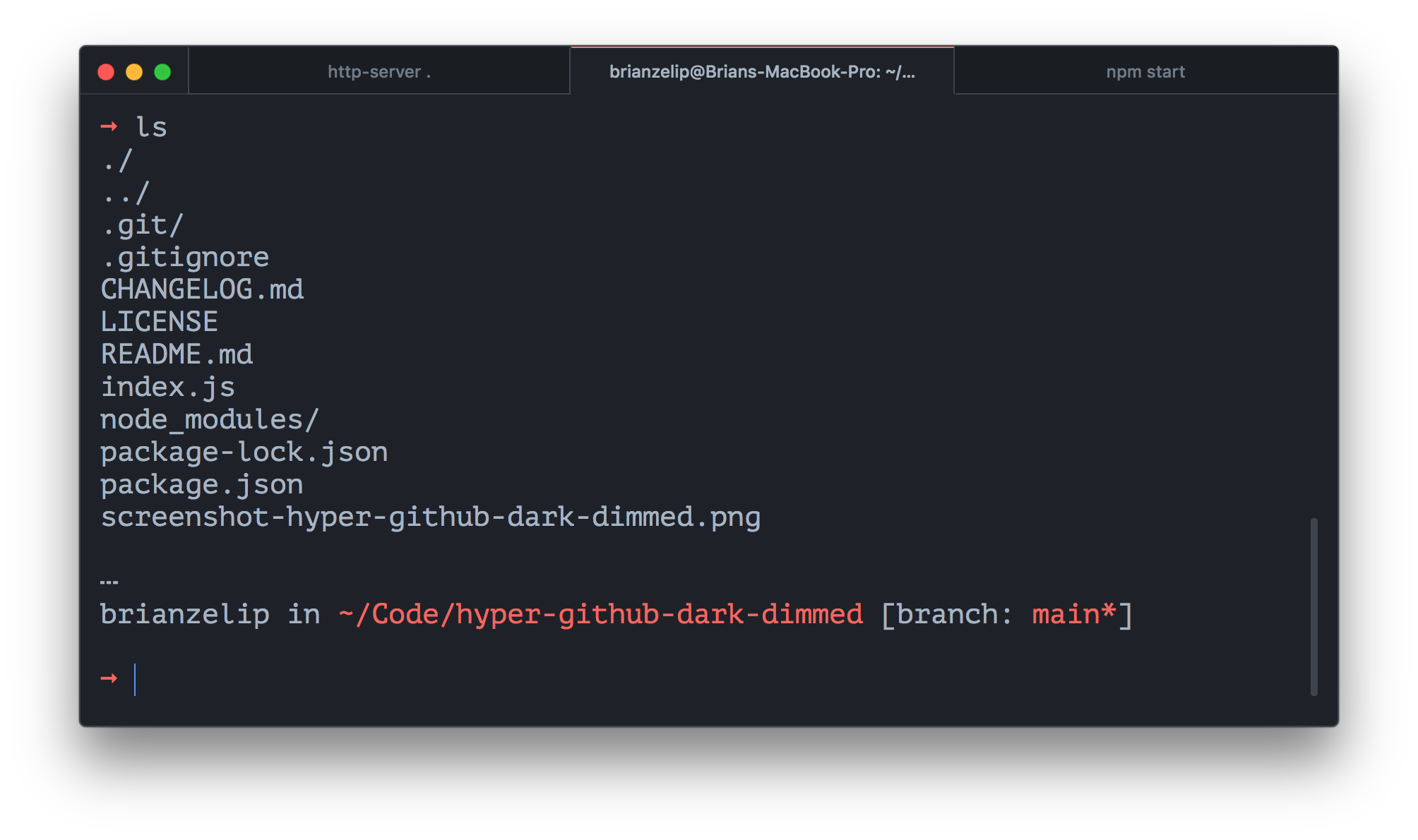Viewport: 1418px width, 840px height.
Task: Click the green maximize window button
Action: coord(162,72)
